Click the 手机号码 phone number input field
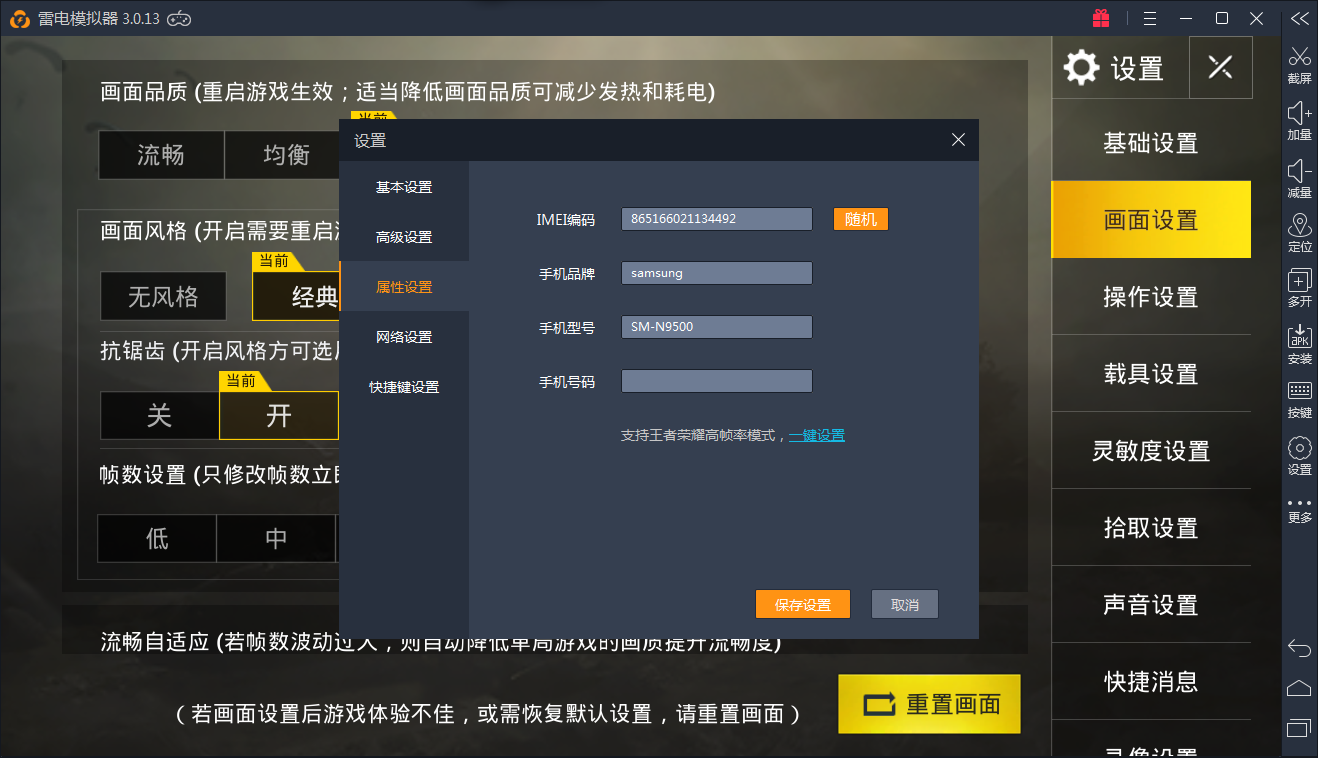Viewport: 1318px width, 758px height. (x=716, y=380)
